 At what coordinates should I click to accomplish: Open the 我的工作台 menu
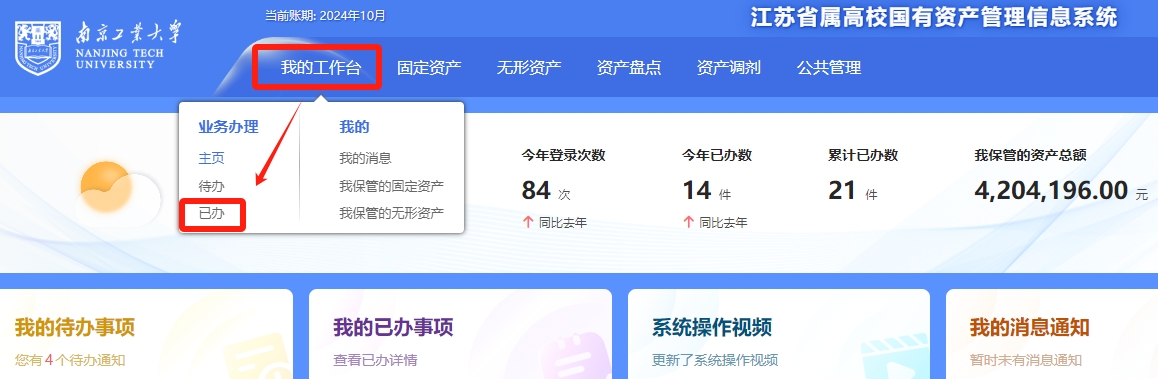tap(321, 68)
